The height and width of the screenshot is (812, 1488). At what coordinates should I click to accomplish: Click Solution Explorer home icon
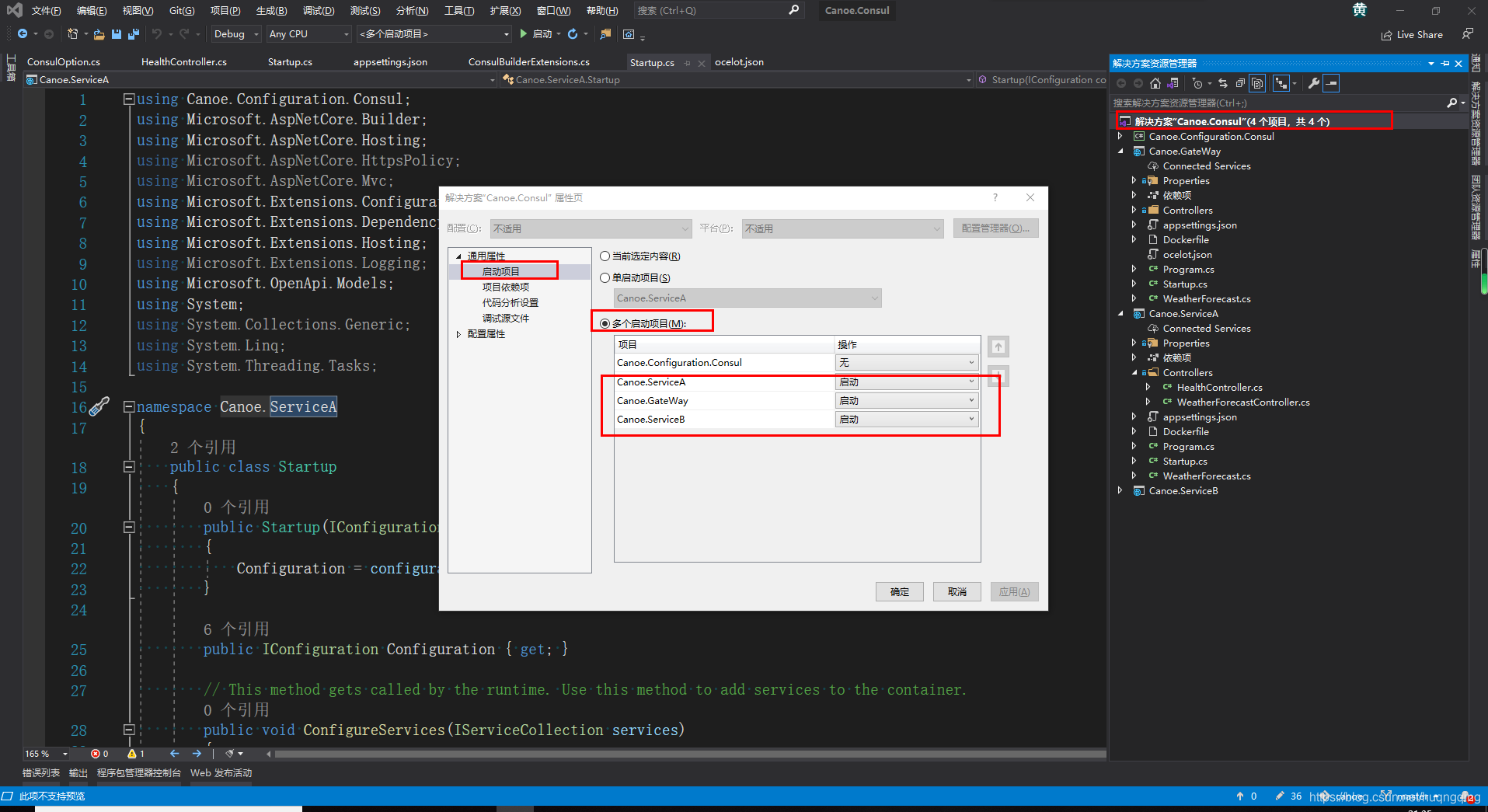(x=1155, y=83)
